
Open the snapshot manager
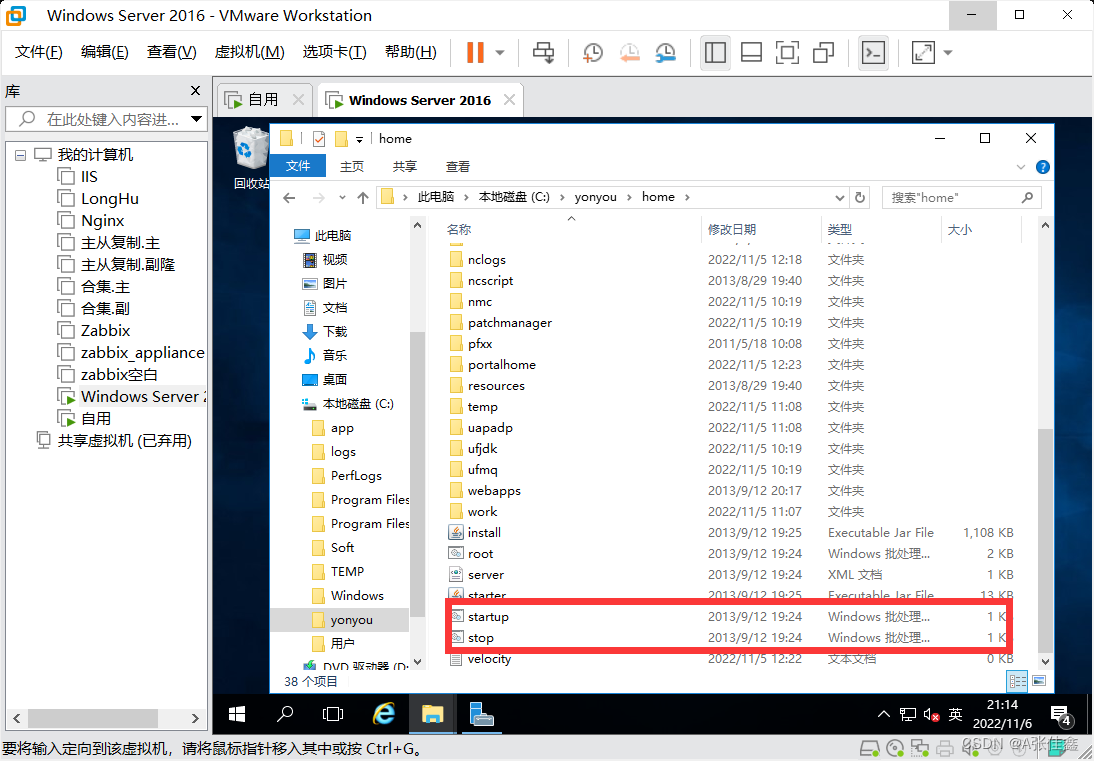click(x=665, y=52)
